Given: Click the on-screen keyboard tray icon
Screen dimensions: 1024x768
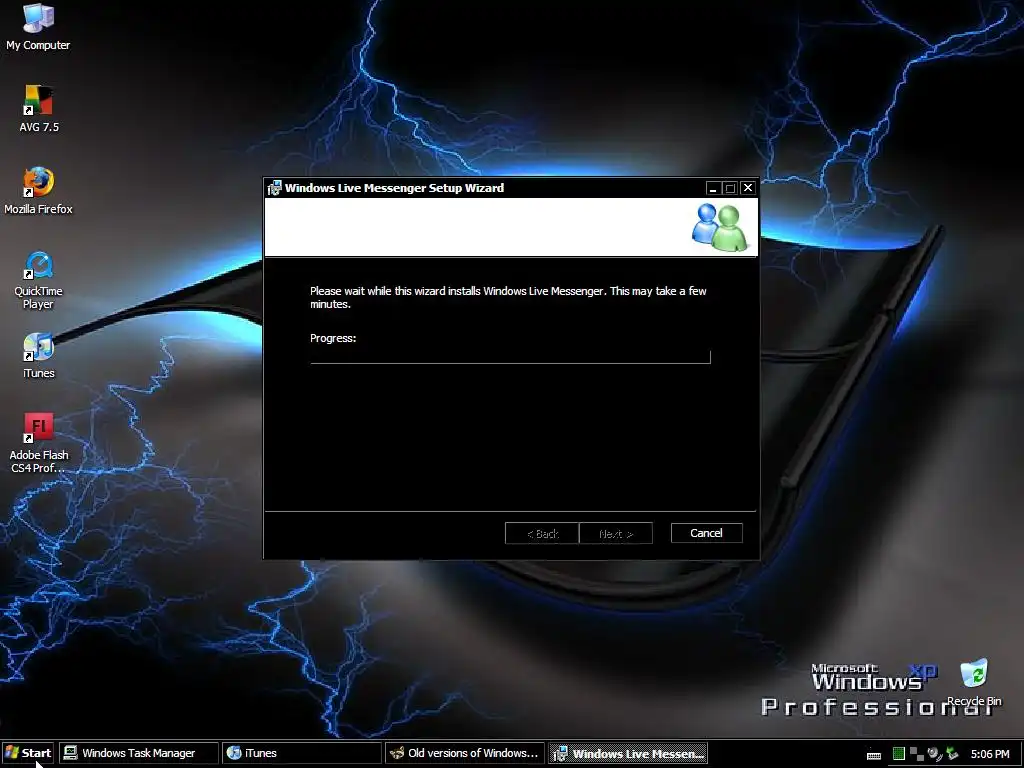Looking at the screenshot, I should 874,754.
